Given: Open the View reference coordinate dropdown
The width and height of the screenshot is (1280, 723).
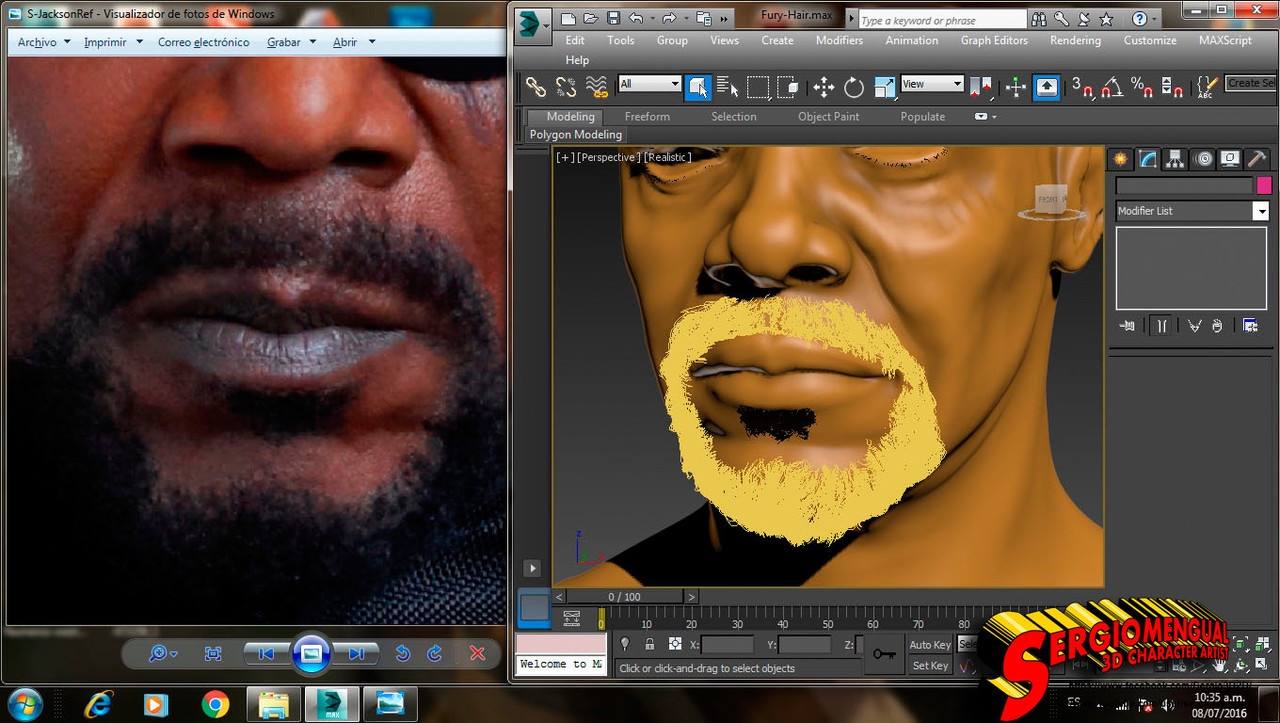Looking at the screenshot, I should pos(932,85).
